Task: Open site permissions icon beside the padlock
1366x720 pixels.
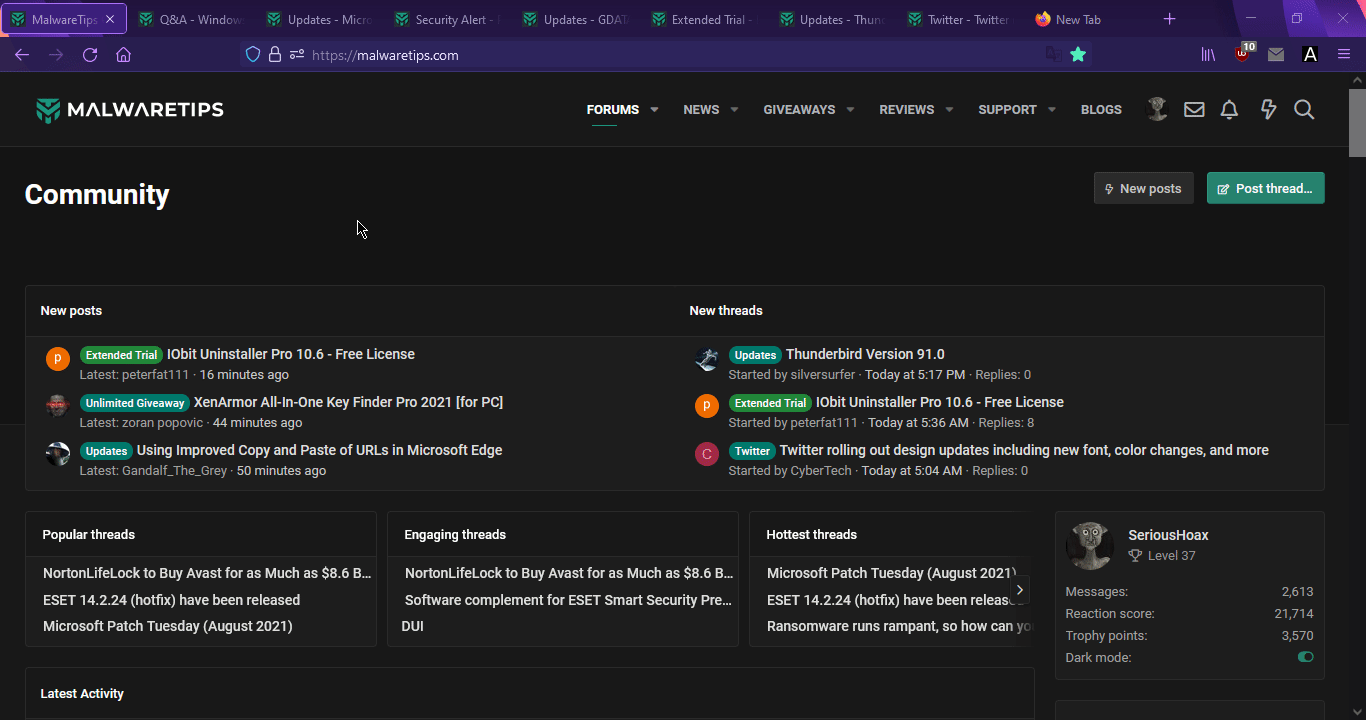Action: click(x=297, y=55)
